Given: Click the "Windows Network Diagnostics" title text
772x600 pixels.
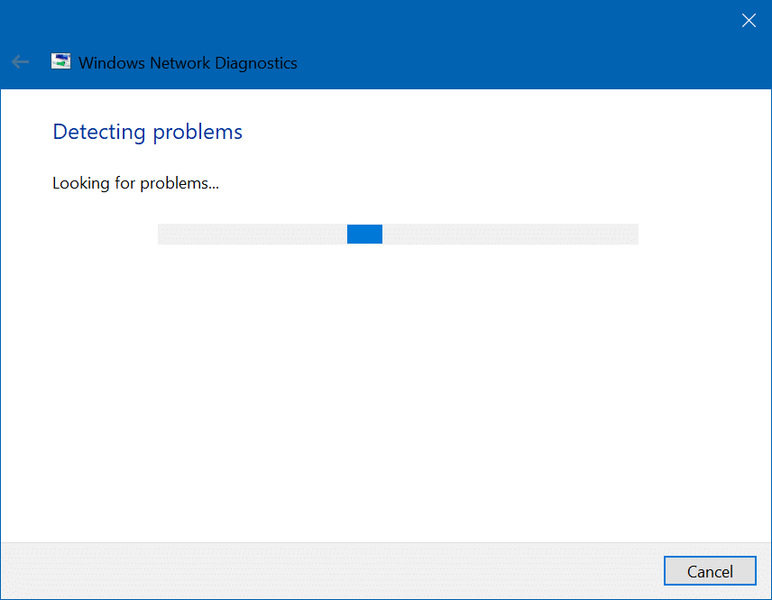Looking at the screenshot, I should pos(188,62).
